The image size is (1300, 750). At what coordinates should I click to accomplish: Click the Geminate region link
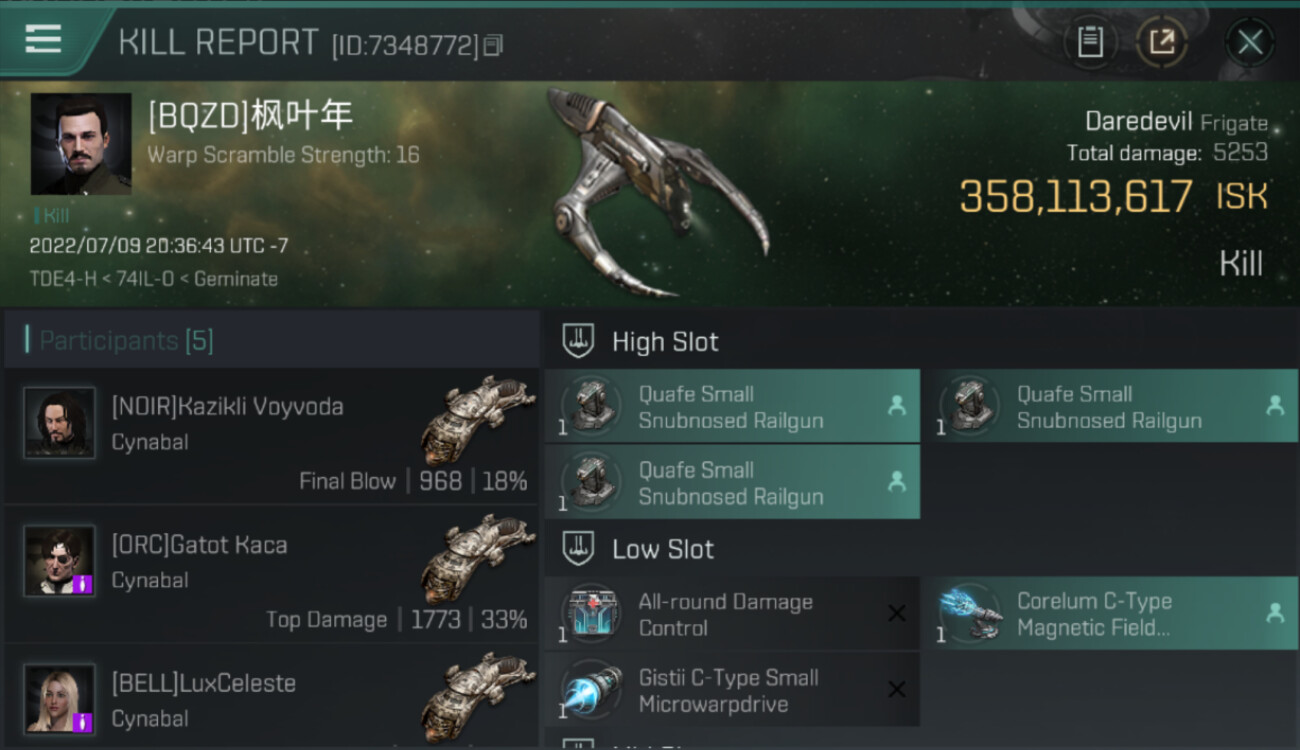click(236, 279)
